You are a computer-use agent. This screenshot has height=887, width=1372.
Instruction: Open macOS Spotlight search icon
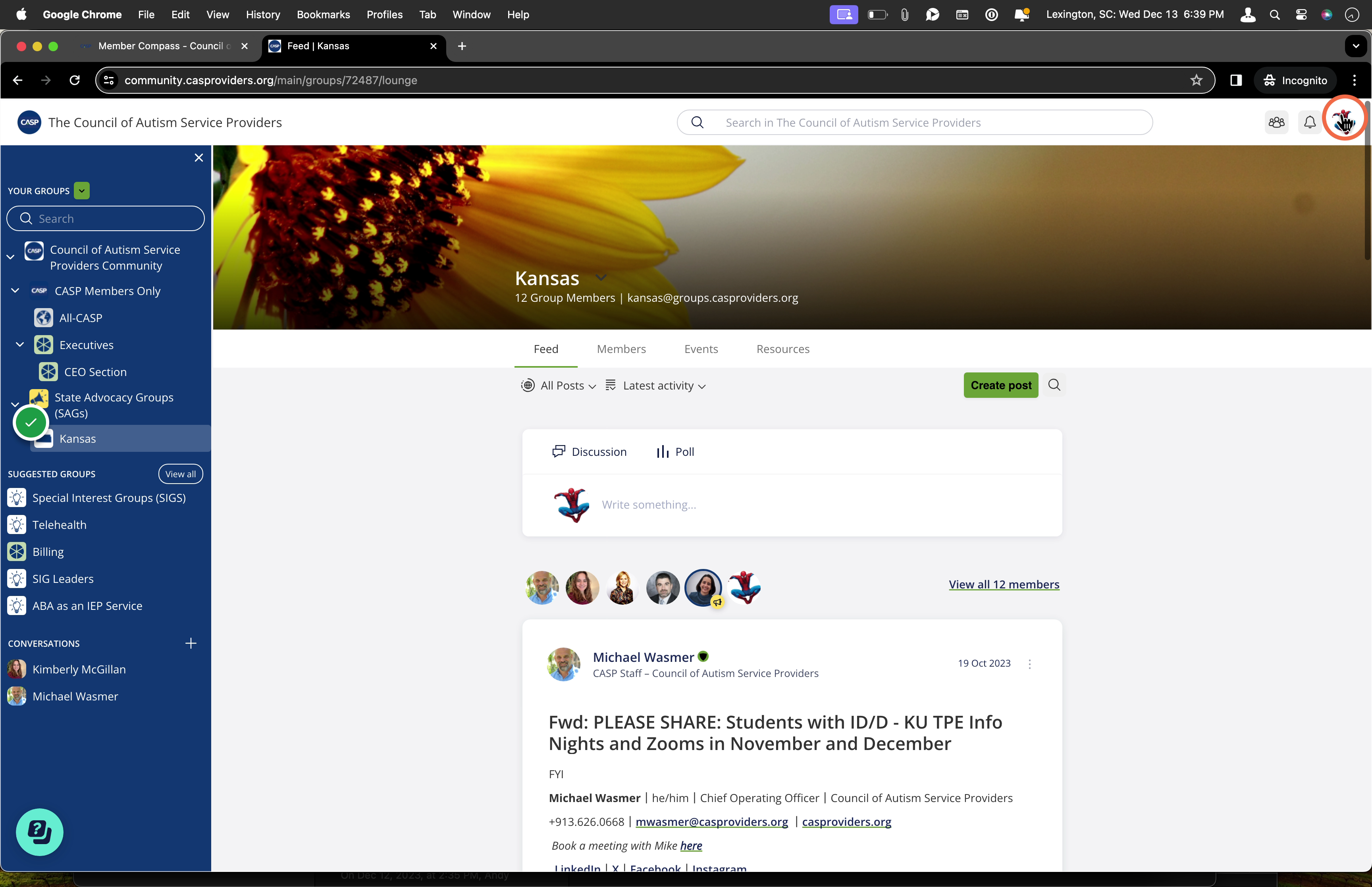[1275, 14]
